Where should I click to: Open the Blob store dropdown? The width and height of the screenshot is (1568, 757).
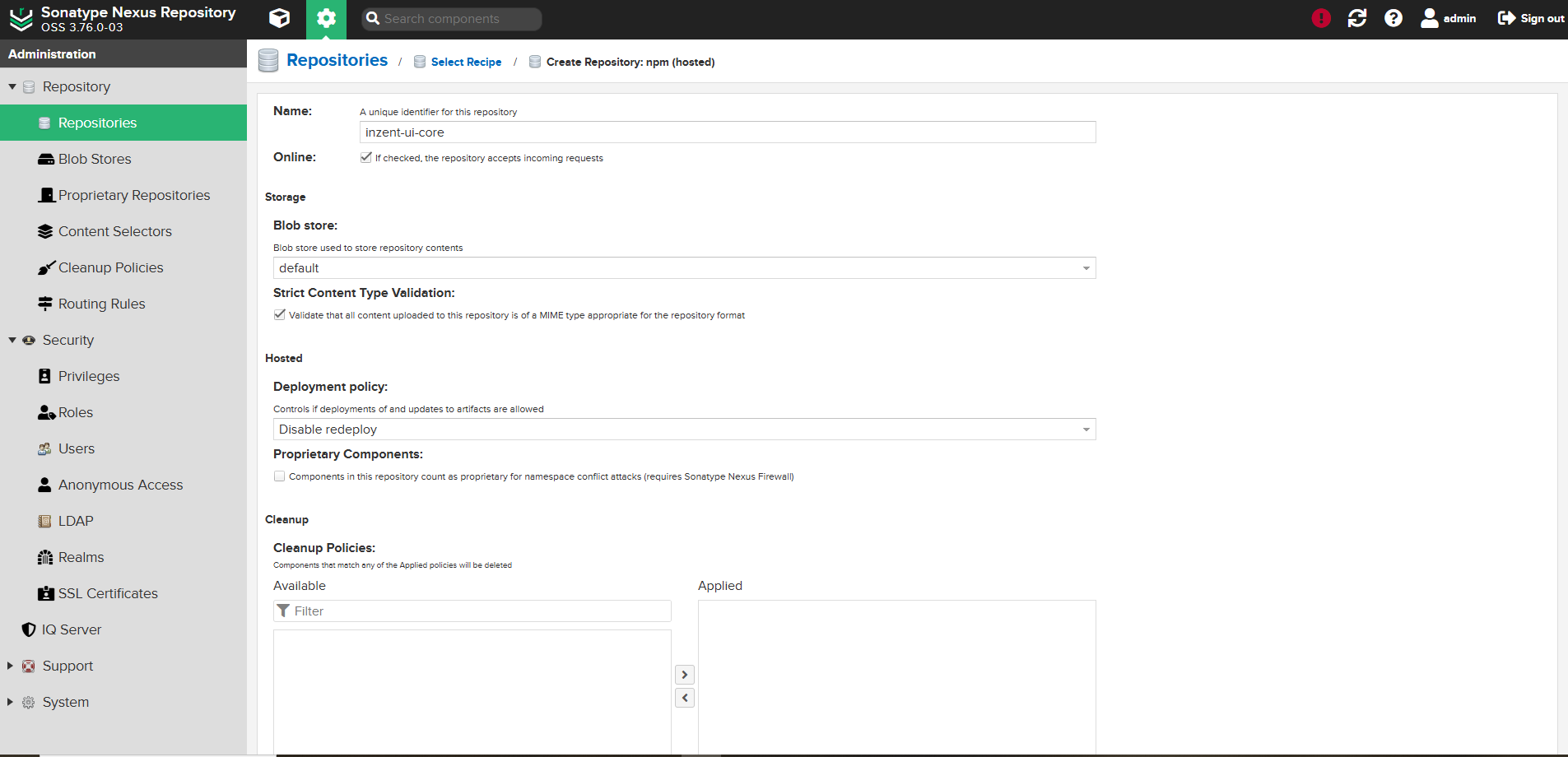click(1086, 267)
